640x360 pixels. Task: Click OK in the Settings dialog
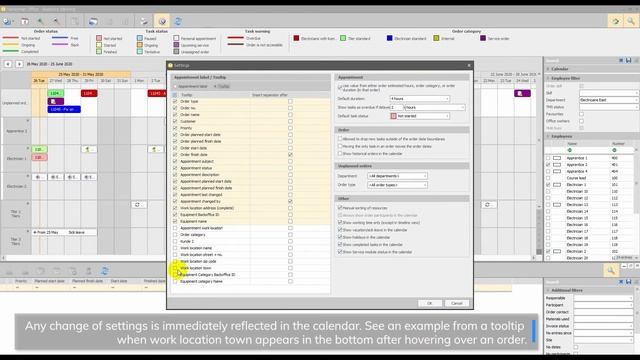430,303
